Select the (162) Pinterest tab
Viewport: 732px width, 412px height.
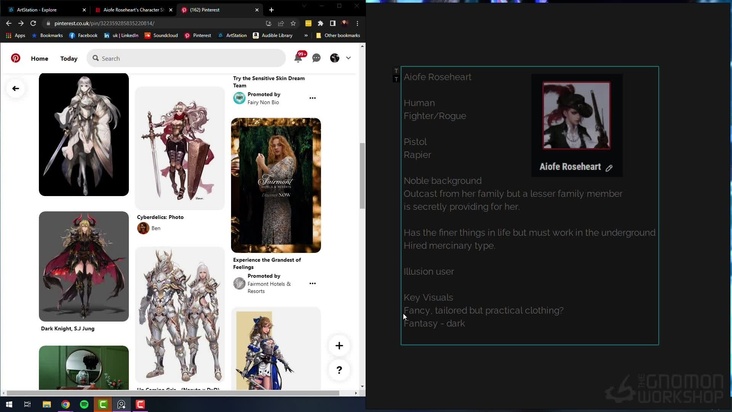coord(219,9)
